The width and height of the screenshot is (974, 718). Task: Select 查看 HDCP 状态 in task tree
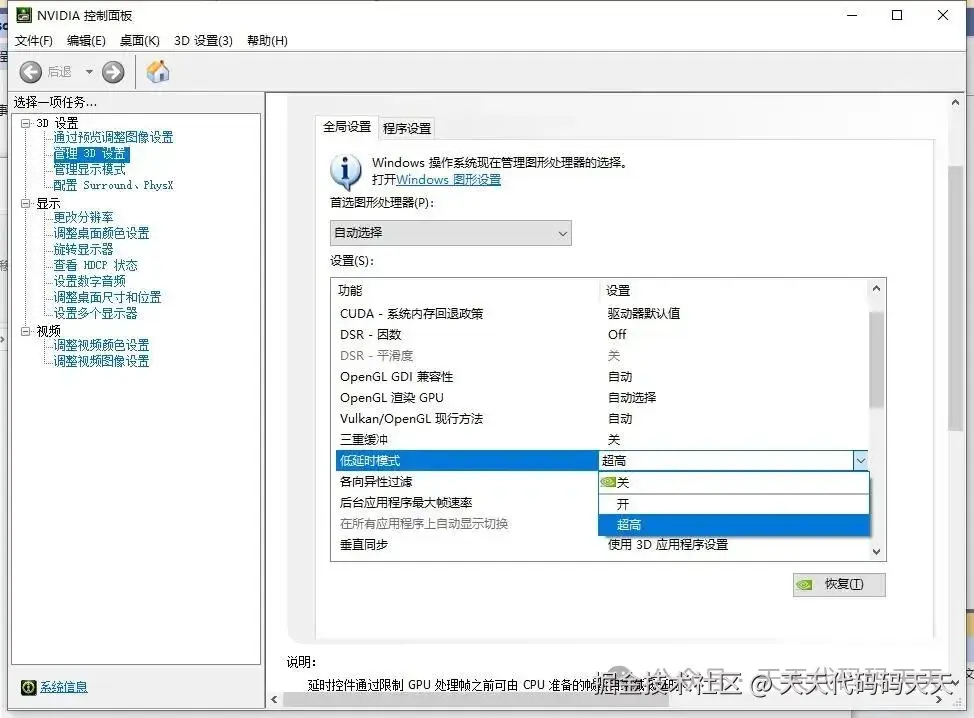pyautogui.click(x=96, y=265)
